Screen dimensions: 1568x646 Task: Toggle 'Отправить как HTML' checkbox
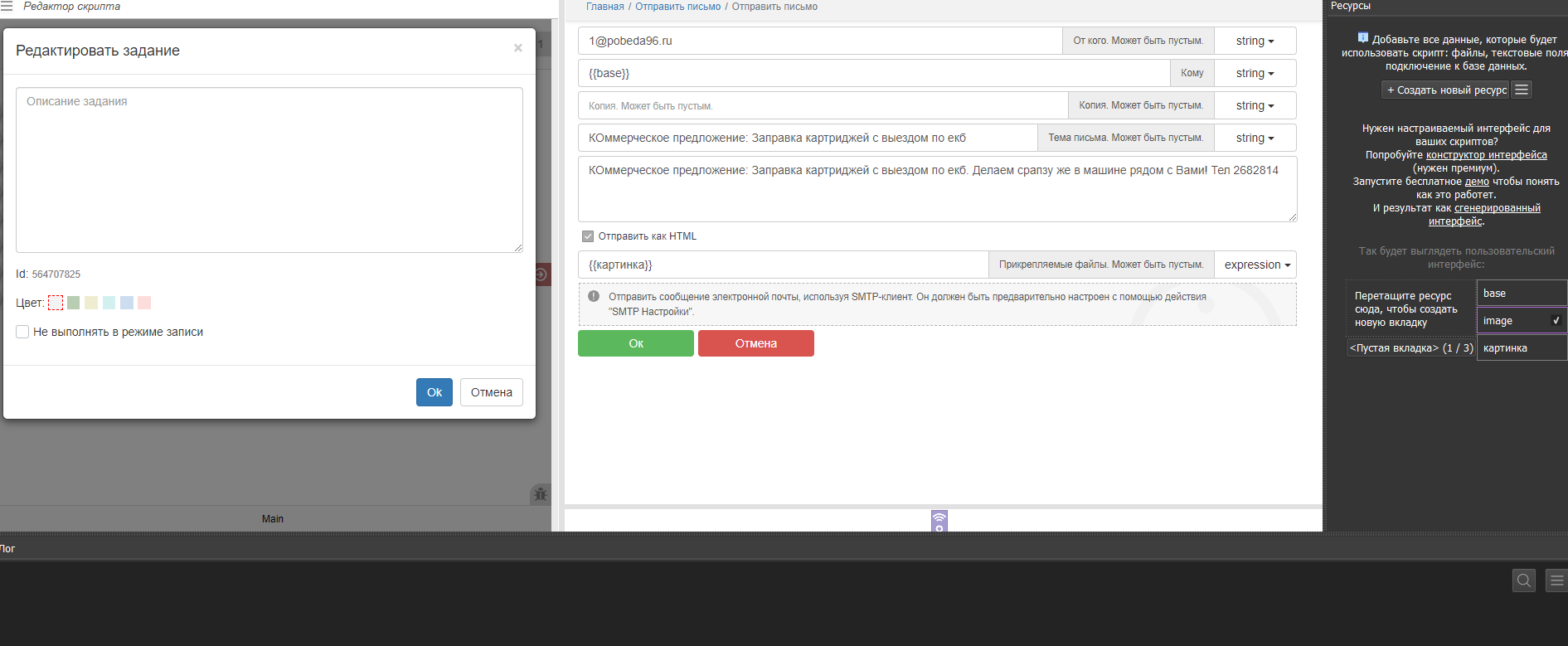pyautogui.click(x=588, y=236)
